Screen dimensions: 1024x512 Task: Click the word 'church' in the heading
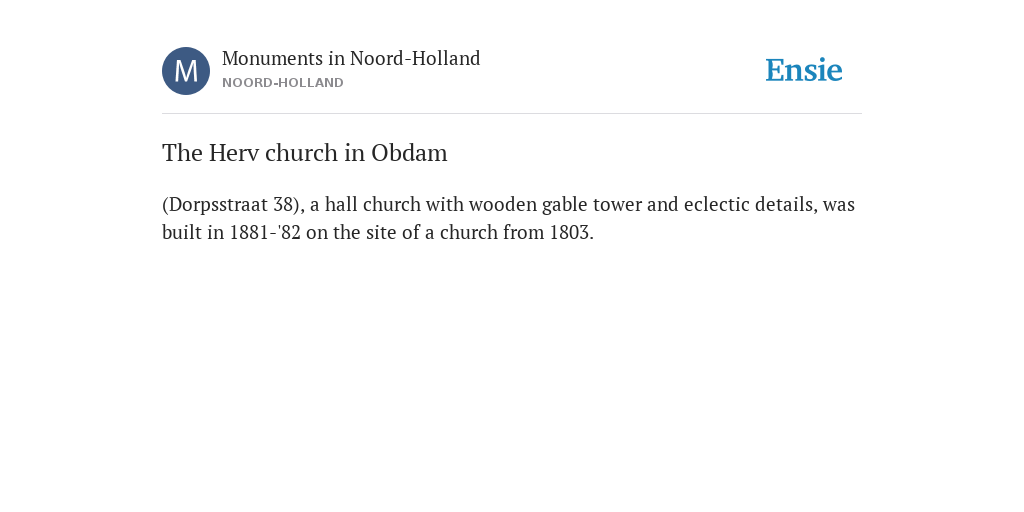(302, 153)
